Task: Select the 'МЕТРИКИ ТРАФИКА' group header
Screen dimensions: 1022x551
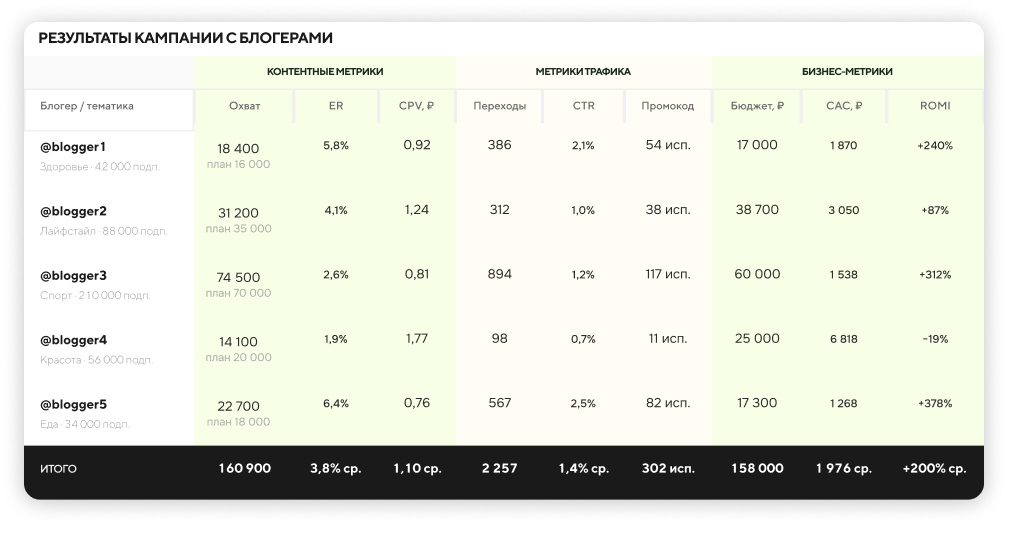Action: [583, 72]
